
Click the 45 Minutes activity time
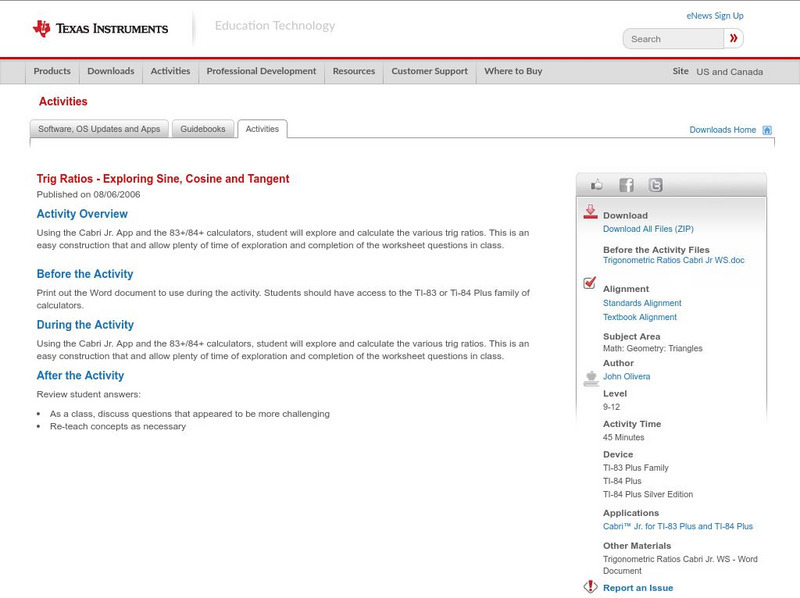pyautogui.click(x=623, y=437)
